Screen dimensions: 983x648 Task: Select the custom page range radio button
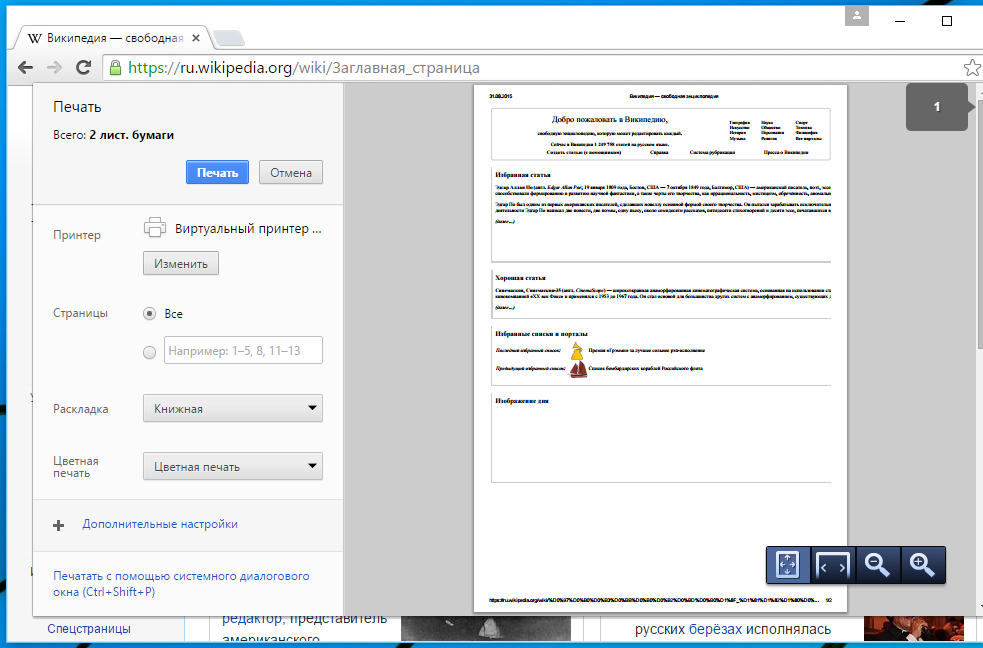pos(148,351)
